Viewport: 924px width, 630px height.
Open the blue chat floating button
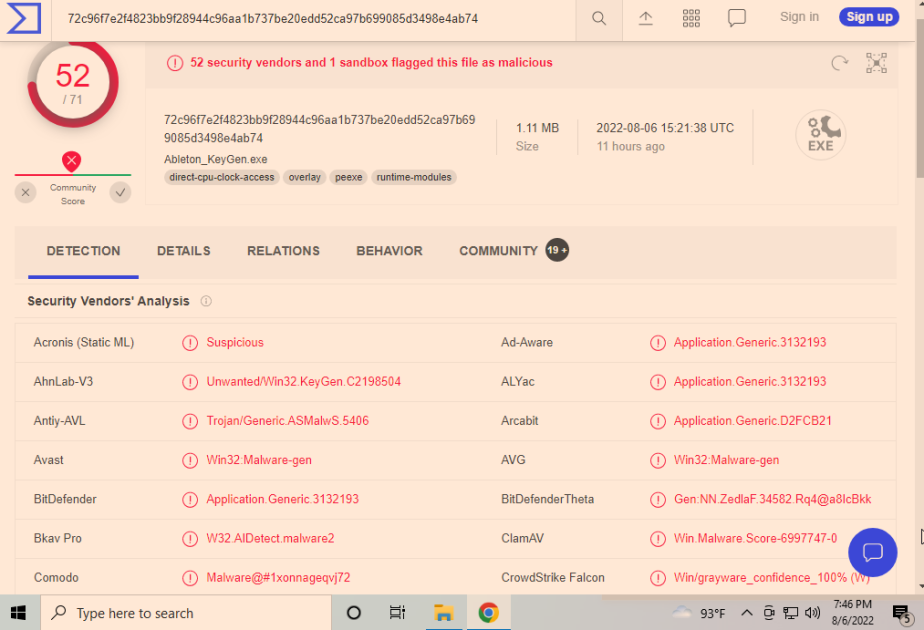pyautogui.click(x=872, y=552)
